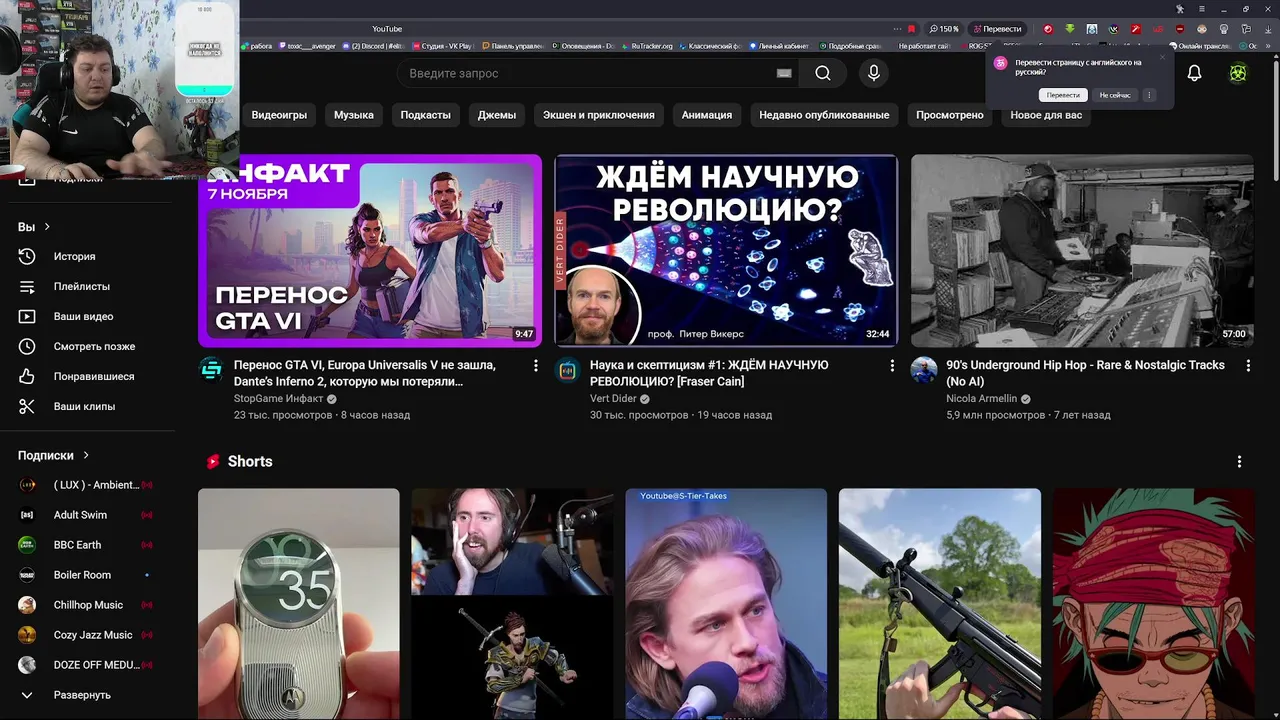Open the Рутракер bookmark in bookmarks bar
The width and height of the screenshot is (1280, 720).
click(x=648, y=46)
